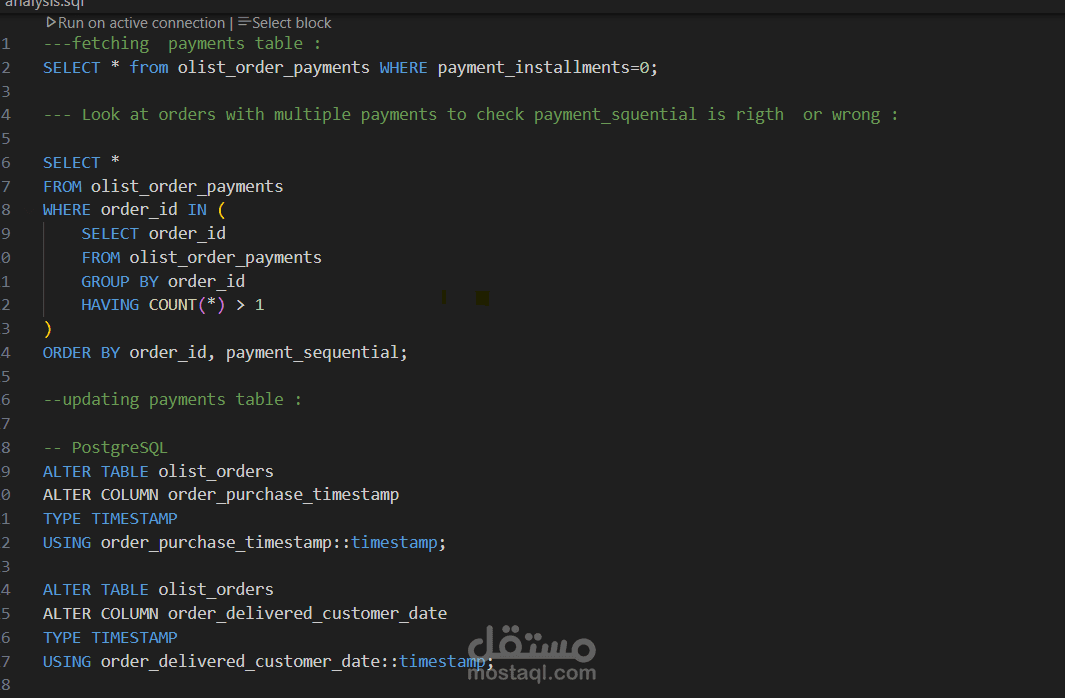Click the comment '---fetching payments table :'
The width and height of the screenshot is (1065, 698).
182,43
